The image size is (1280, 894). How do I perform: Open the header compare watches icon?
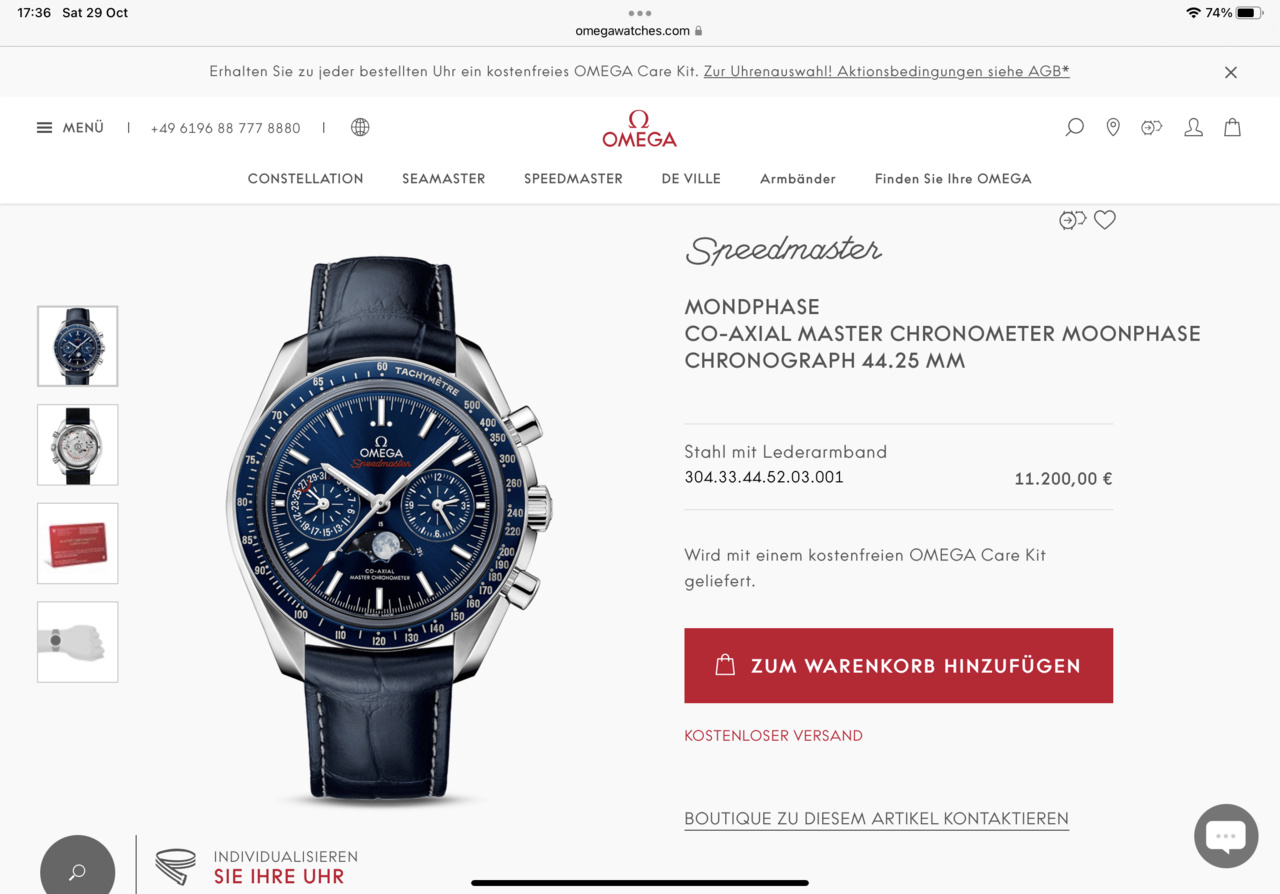[1152, 127]
